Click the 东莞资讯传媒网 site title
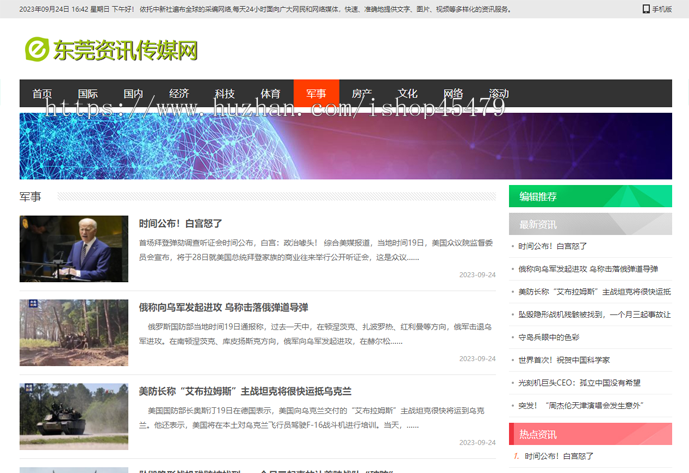Image resolution: width=689 pixels, height=473 pixels. [125, 50]
